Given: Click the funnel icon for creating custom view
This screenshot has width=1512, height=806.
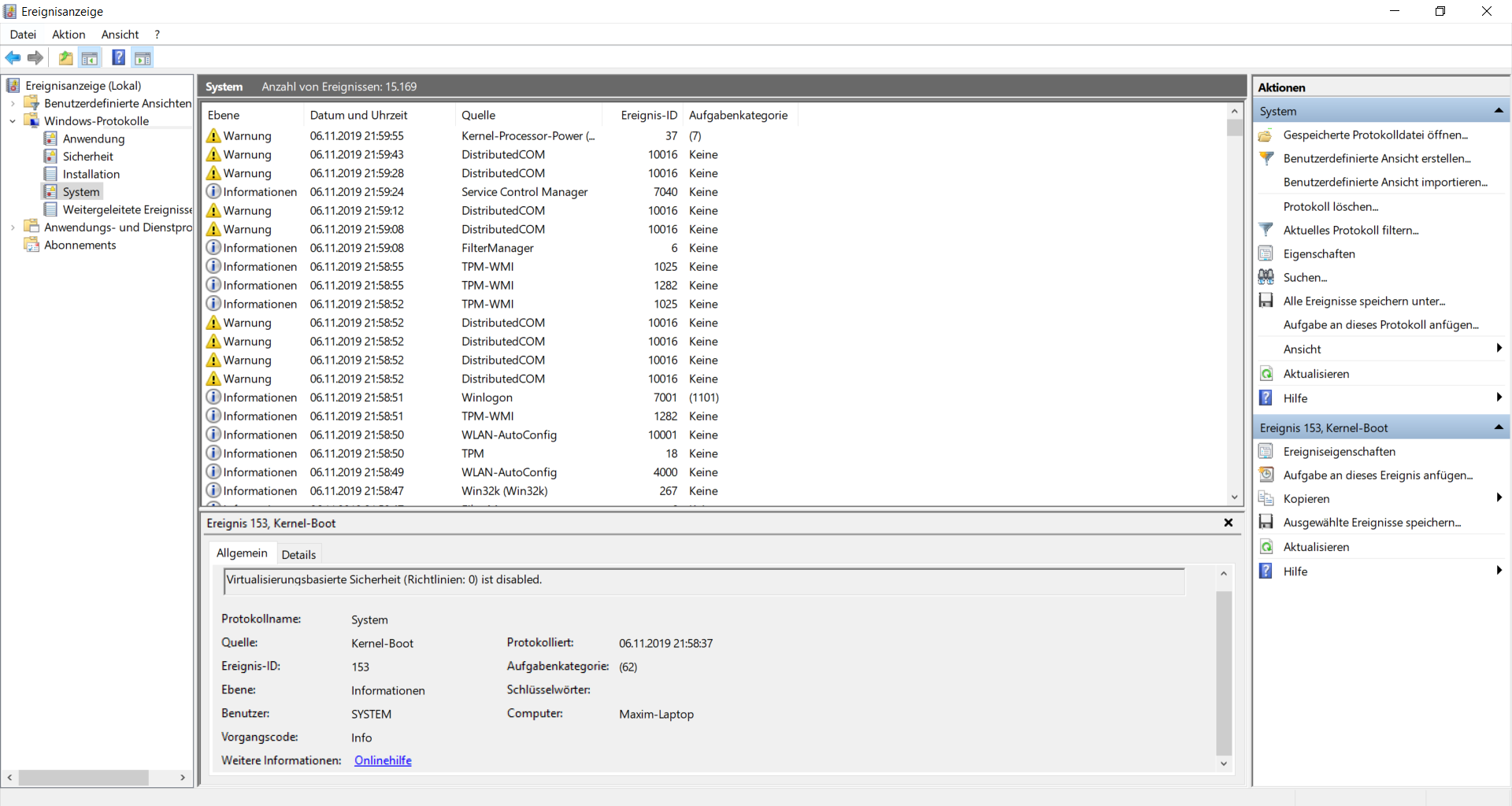Looking at the screenshot, I should [1266, 158].
